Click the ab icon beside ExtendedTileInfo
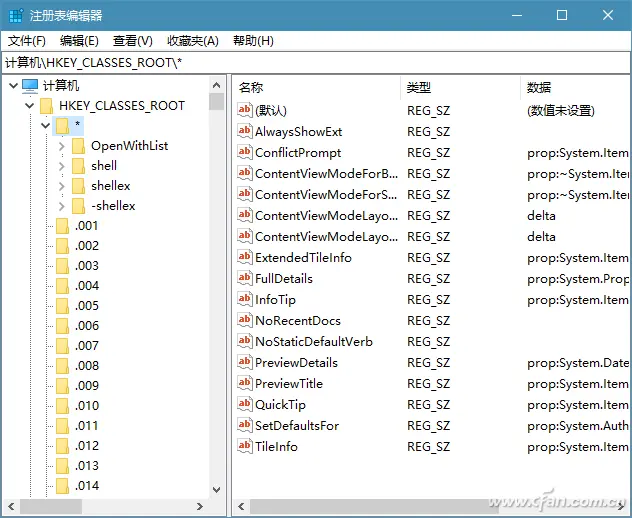The image size is (632, 518). point(245,257)
